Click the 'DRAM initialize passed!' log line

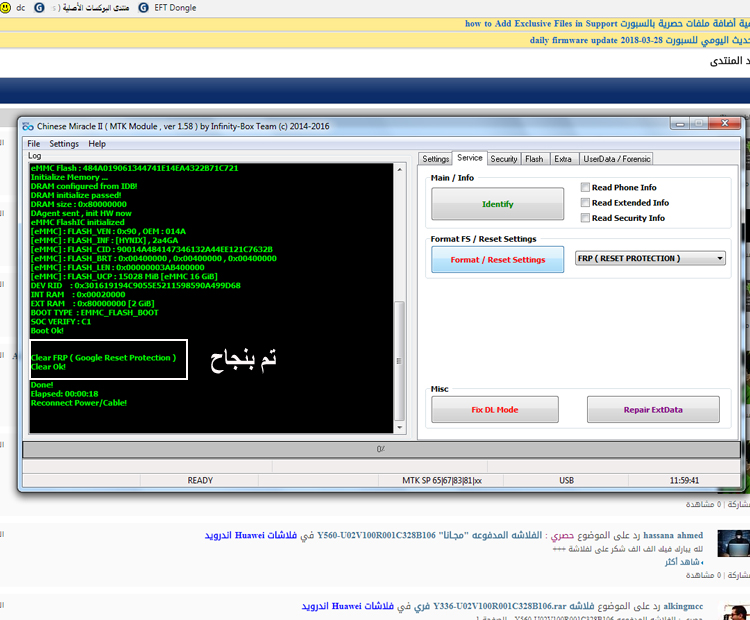tap(76, 195)
